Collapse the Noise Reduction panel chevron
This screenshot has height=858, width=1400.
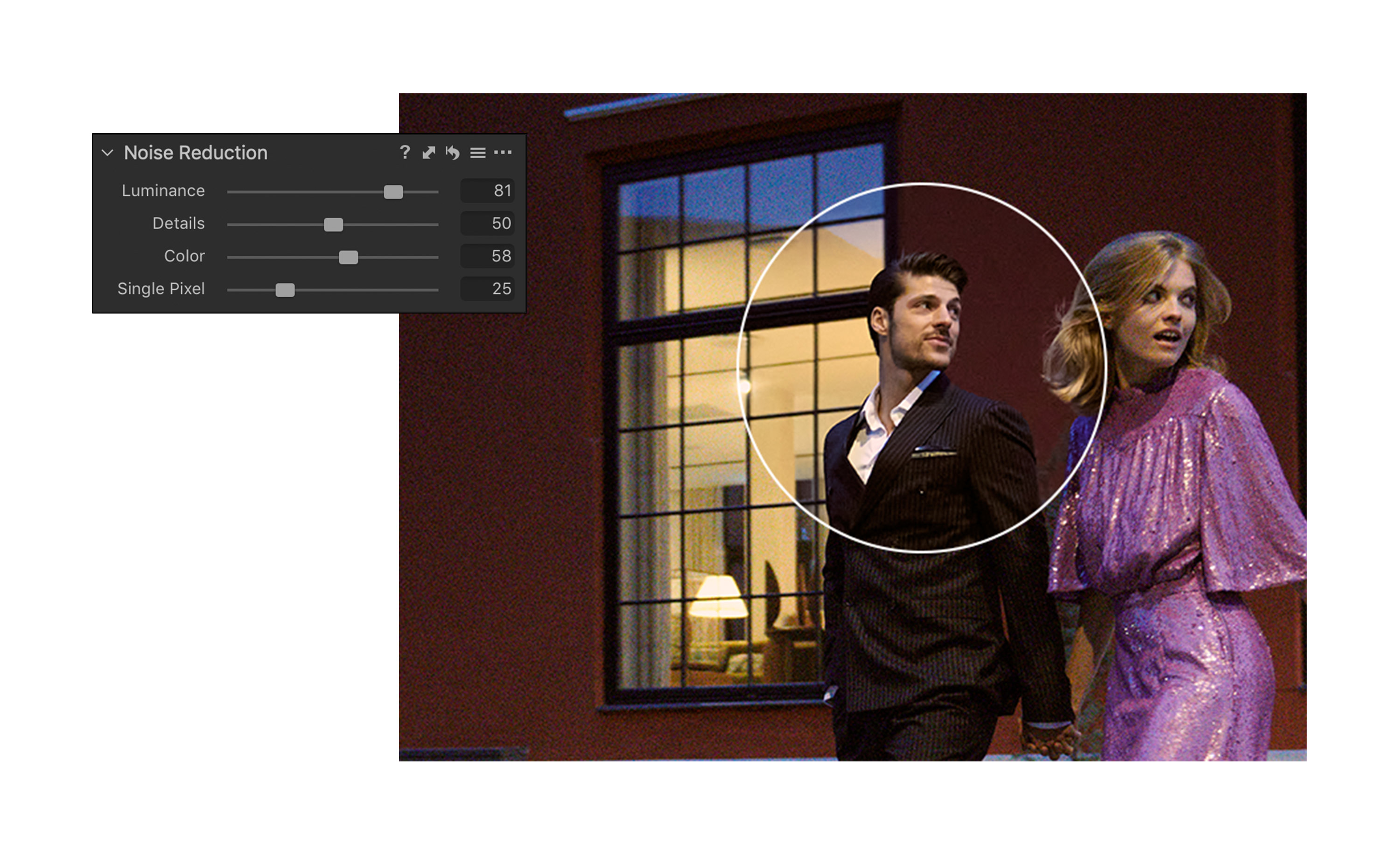click(x=107, y=153)
